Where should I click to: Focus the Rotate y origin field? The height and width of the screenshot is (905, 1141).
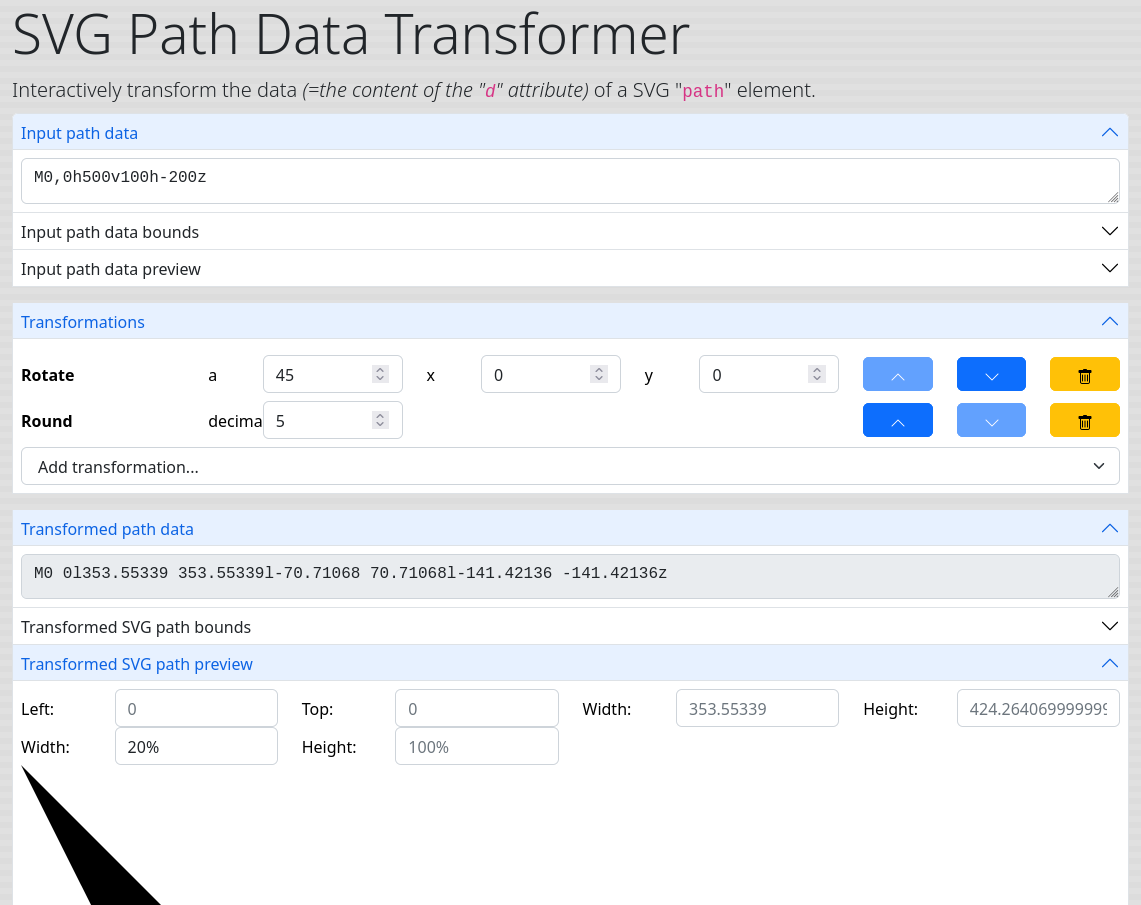coord(768,374)
